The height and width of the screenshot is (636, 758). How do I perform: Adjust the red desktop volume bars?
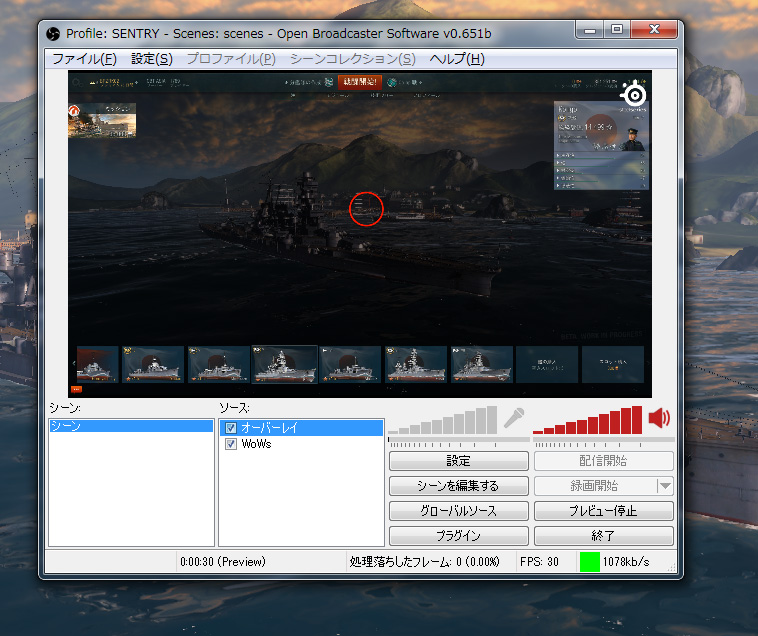[x=587, y=420]
